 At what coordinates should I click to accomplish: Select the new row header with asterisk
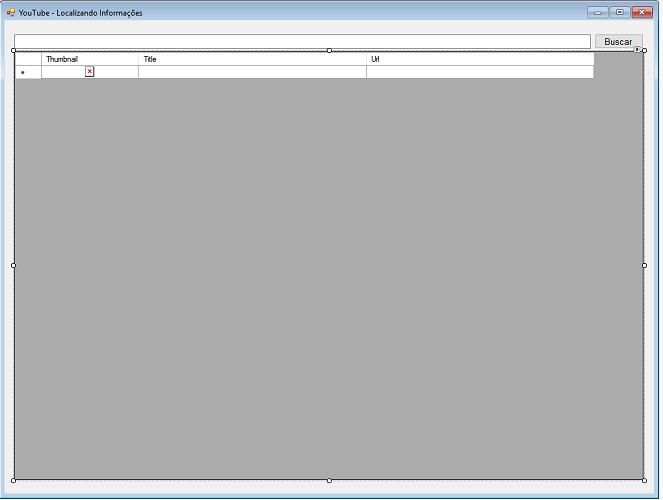pyautogui.click(x=28, y=72)
